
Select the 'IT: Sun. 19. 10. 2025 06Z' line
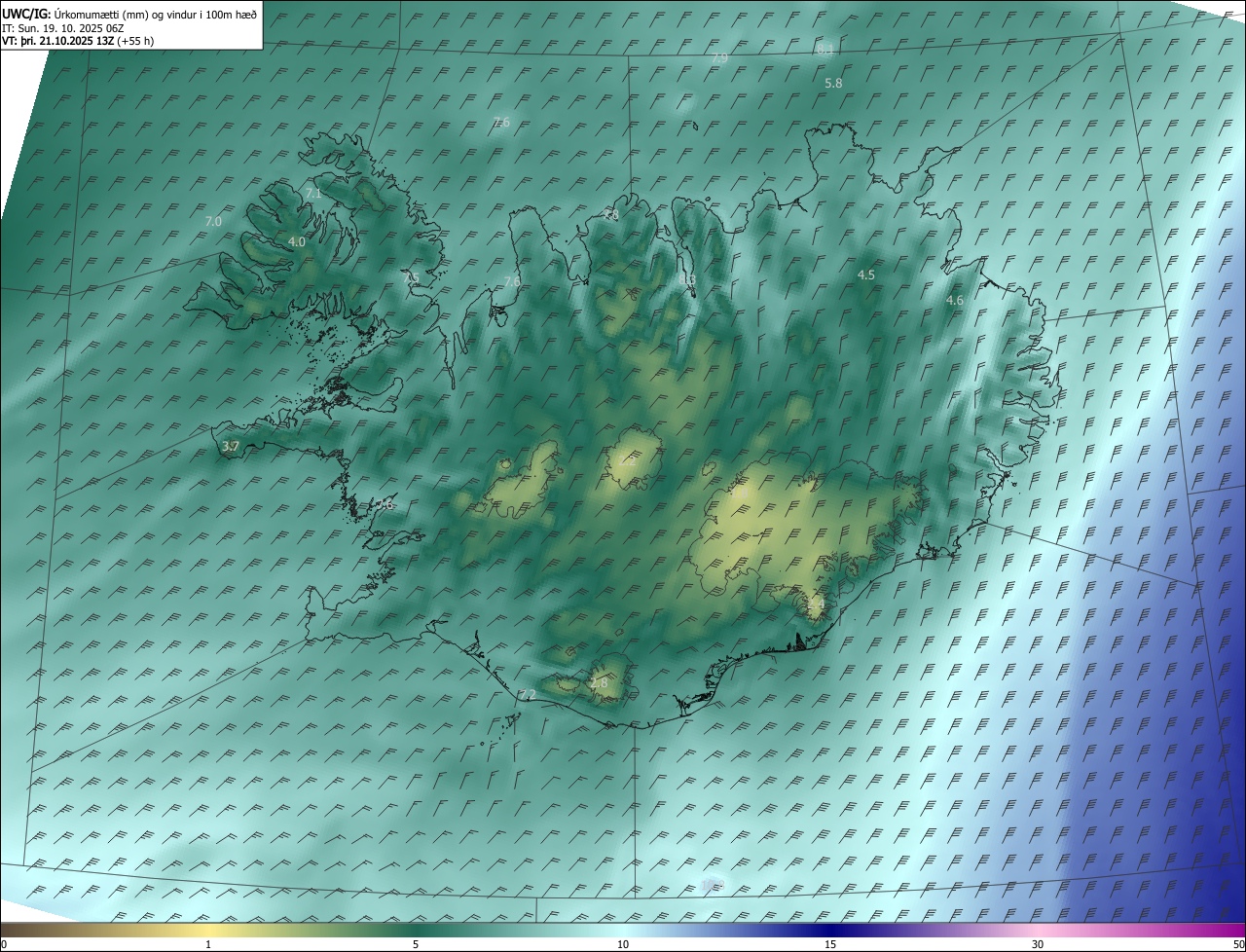(63, 28)
